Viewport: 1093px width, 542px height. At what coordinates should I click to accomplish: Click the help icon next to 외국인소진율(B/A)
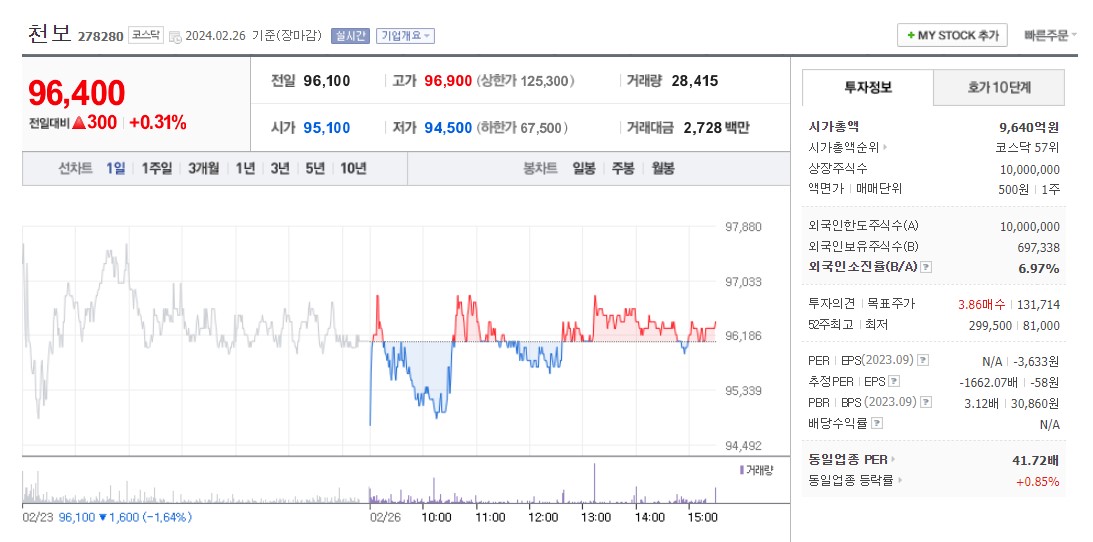[x=926, y=267]
